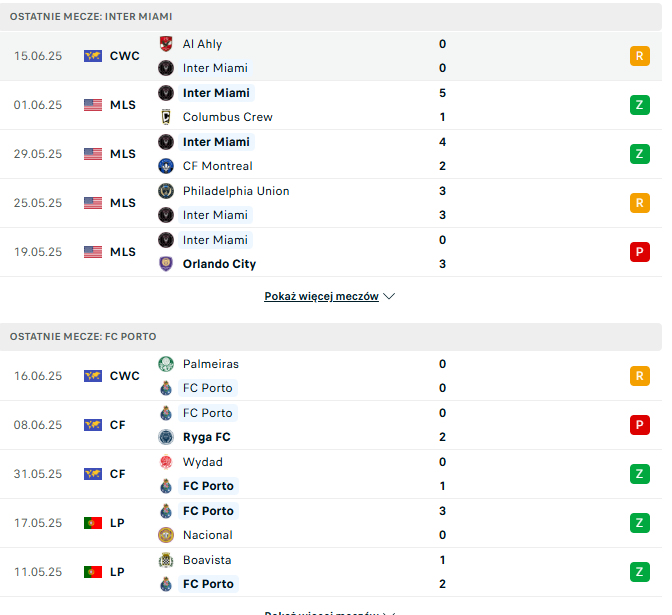Click the Orlando City purple logo

(x=166, y=264)
